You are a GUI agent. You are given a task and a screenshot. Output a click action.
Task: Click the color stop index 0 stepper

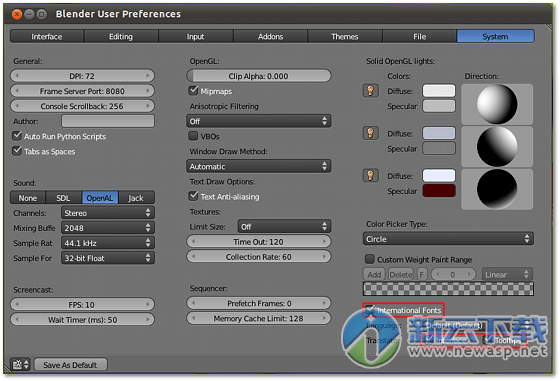coord(453,275)
